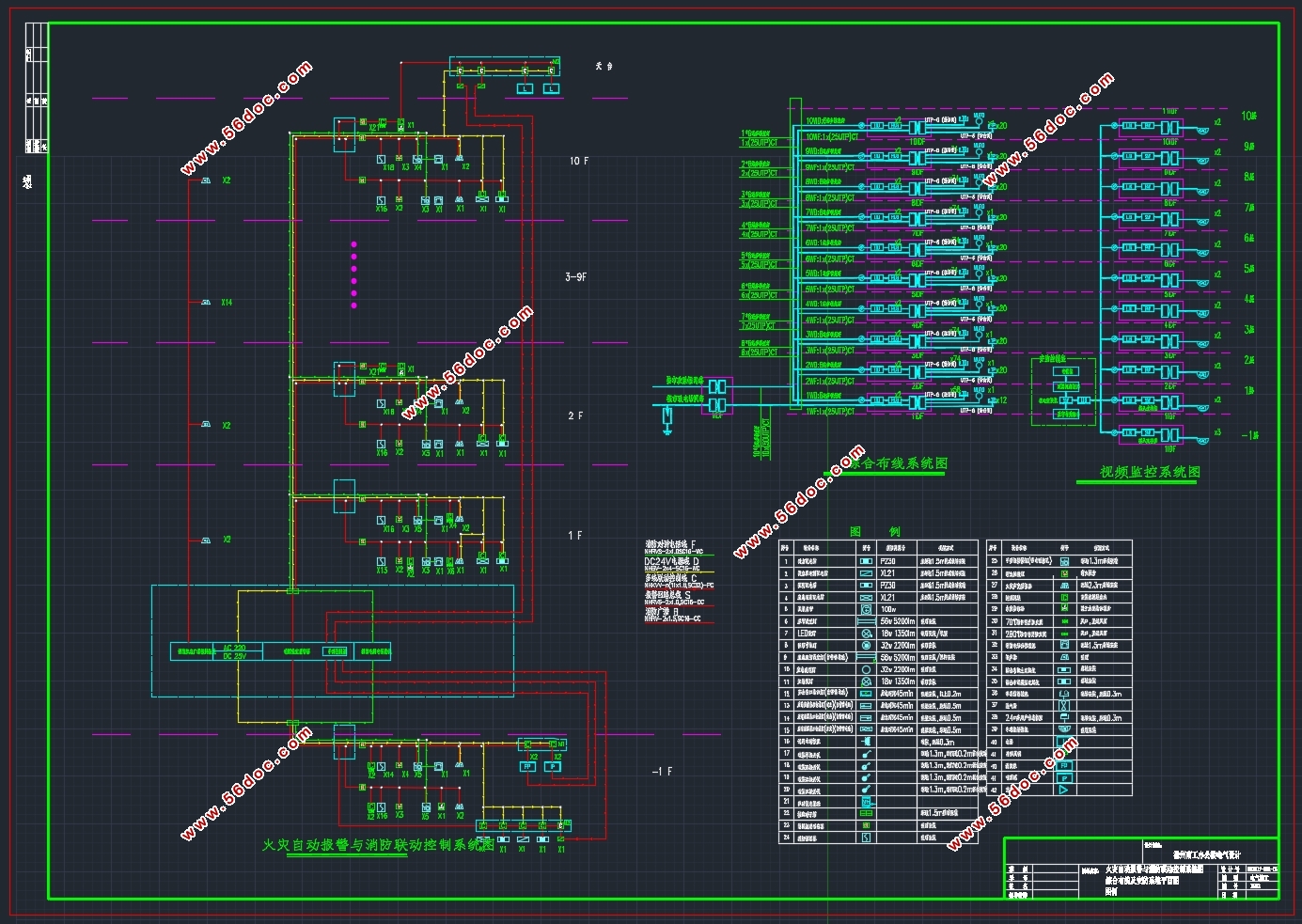Click the 3-9F floor label
This screenshot has width=1302, height=924.
[576, 277]
